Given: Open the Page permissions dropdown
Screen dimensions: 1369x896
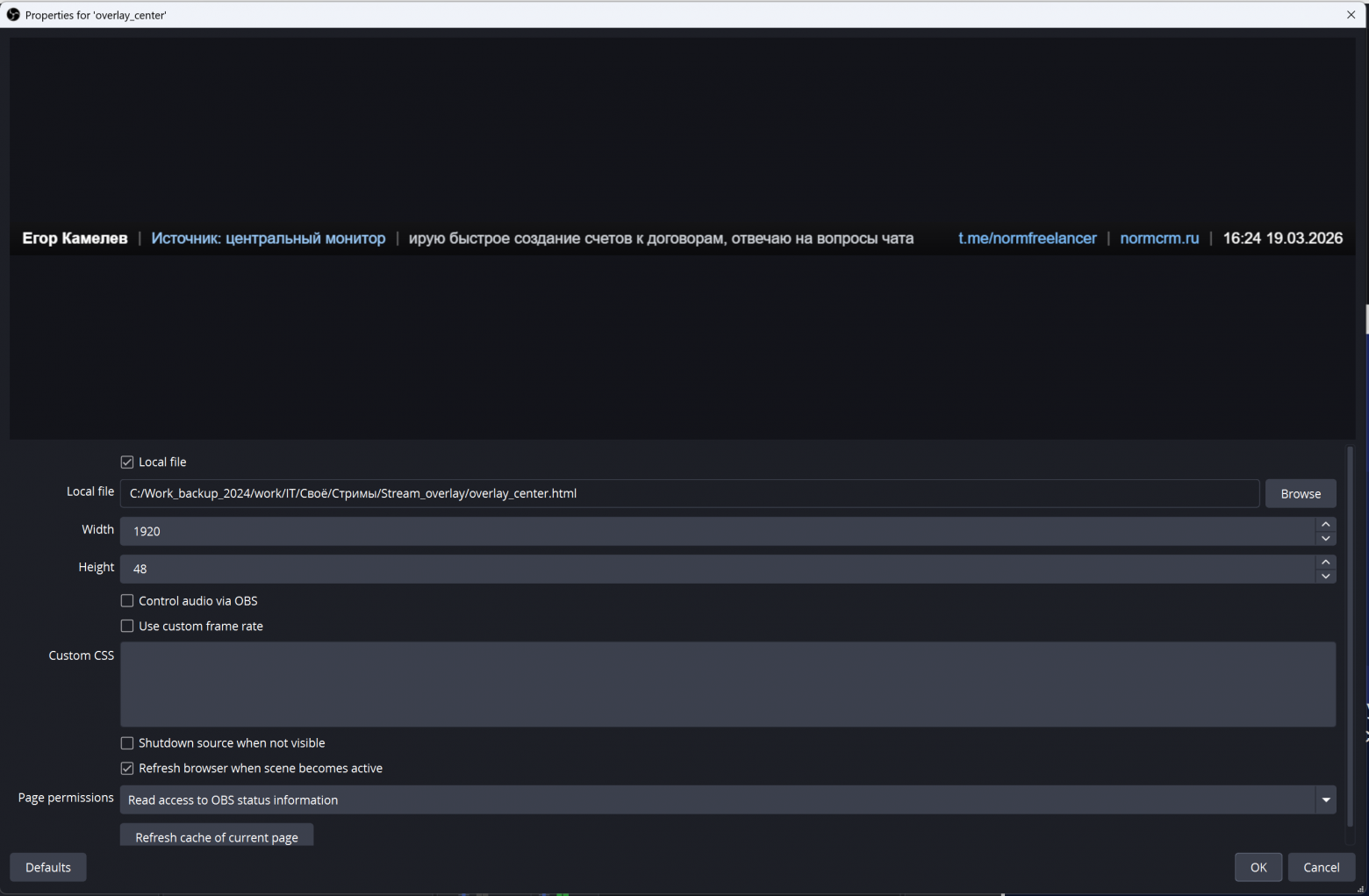Looking at the screenshot, I should point(1325,800).
